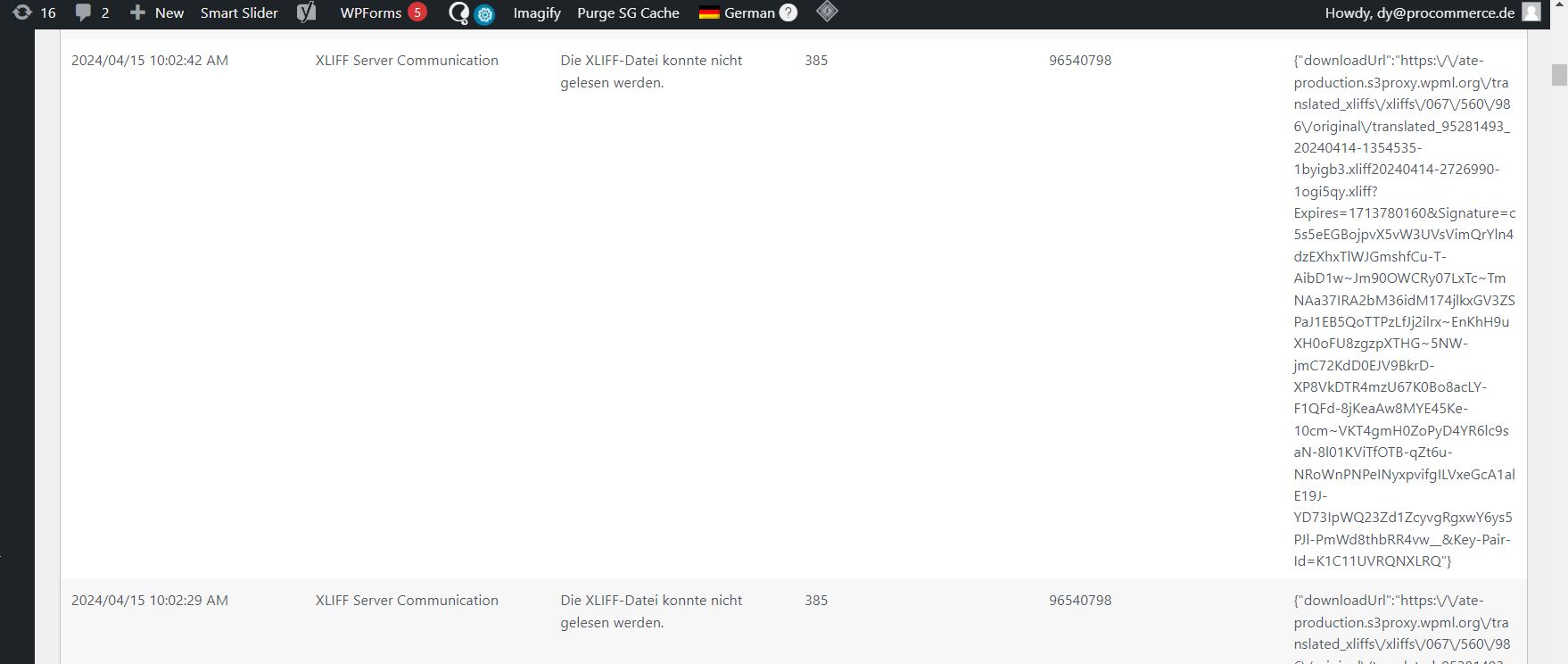
Task: Select the timestamp 2024/04/15 10:02:29 AM
Action: click(150, 601)
